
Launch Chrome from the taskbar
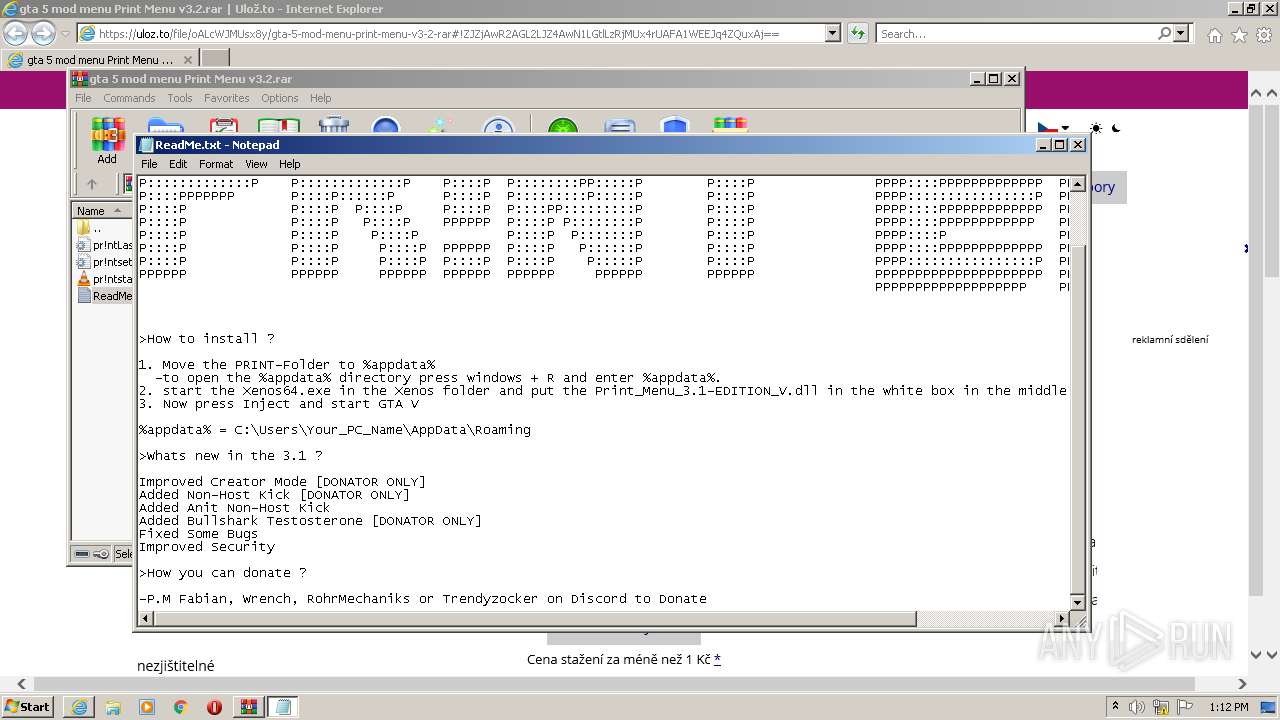pos(181,706)
